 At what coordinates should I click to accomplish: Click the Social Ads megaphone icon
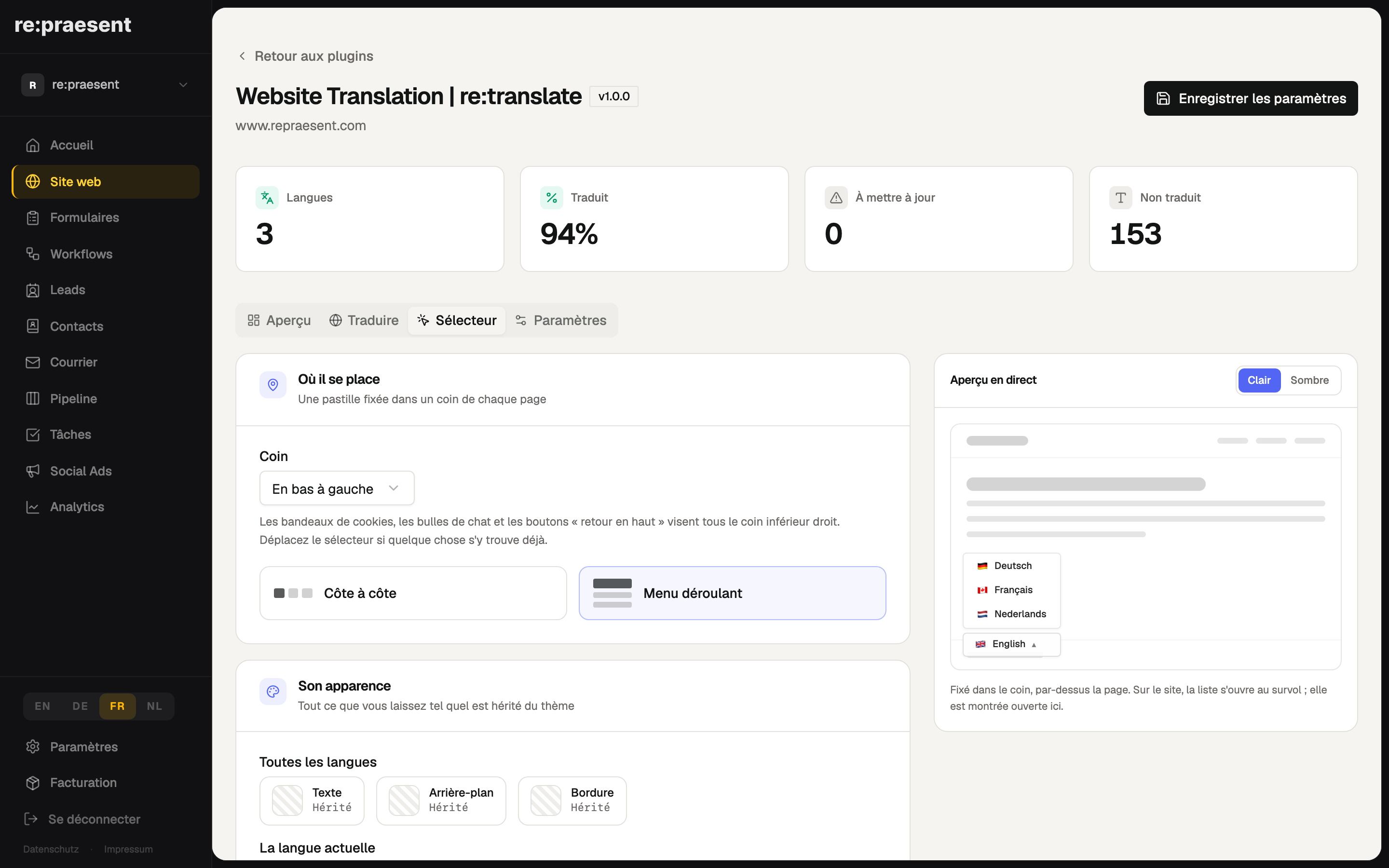pyautogui.click(x=33, y=471)
